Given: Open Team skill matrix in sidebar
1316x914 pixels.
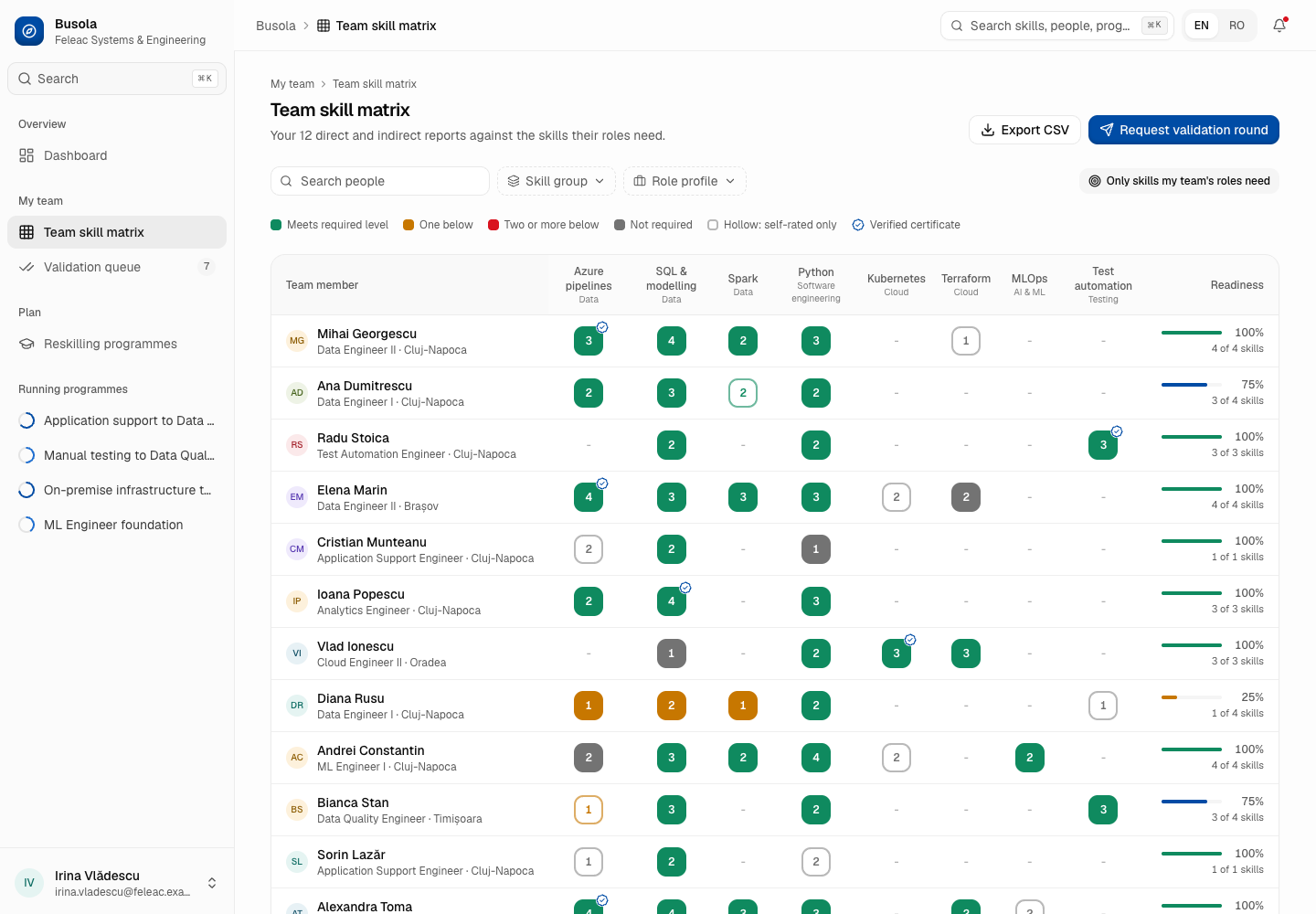Looking at the screenshot, I should click(x=117, y=232).
